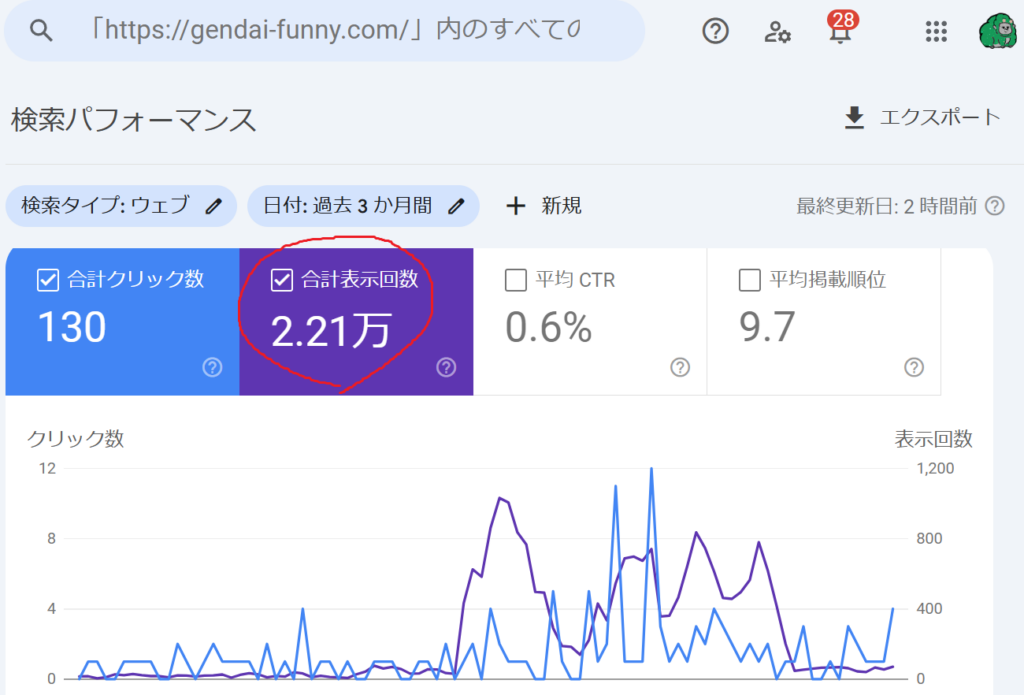
Task: Click the search magnifier icon
Action: point(40,31)
